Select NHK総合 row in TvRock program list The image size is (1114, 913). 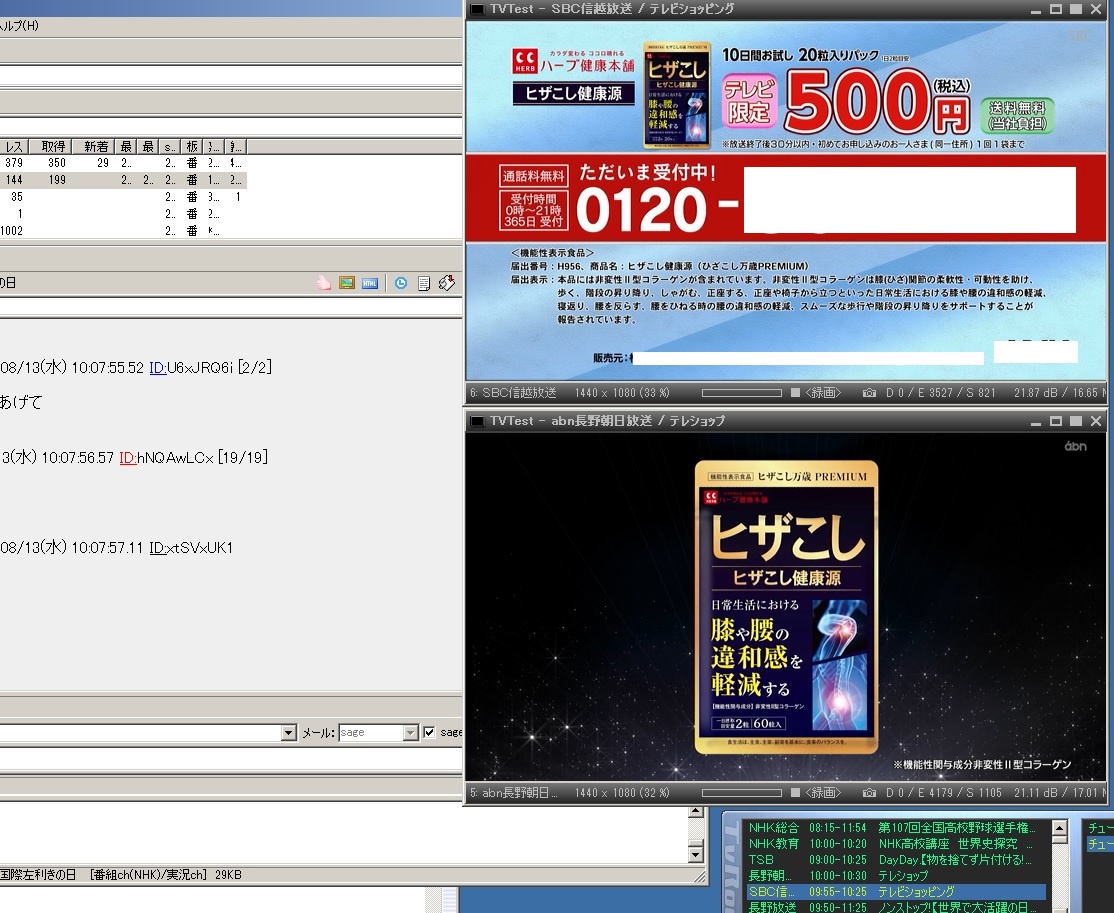click(896, 828)
